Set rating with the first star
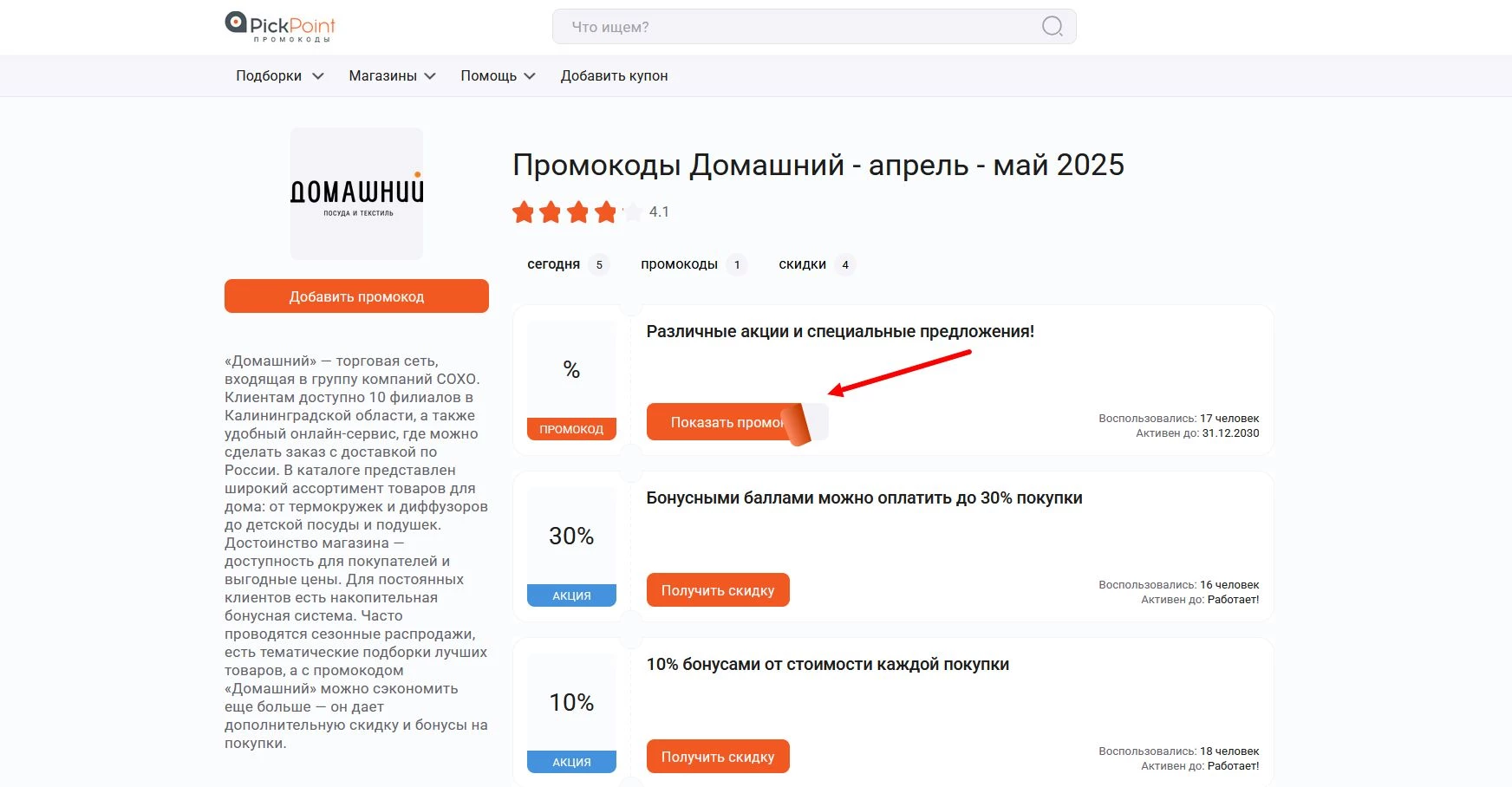The image size is (1512, 787). [x=524, y=211]
